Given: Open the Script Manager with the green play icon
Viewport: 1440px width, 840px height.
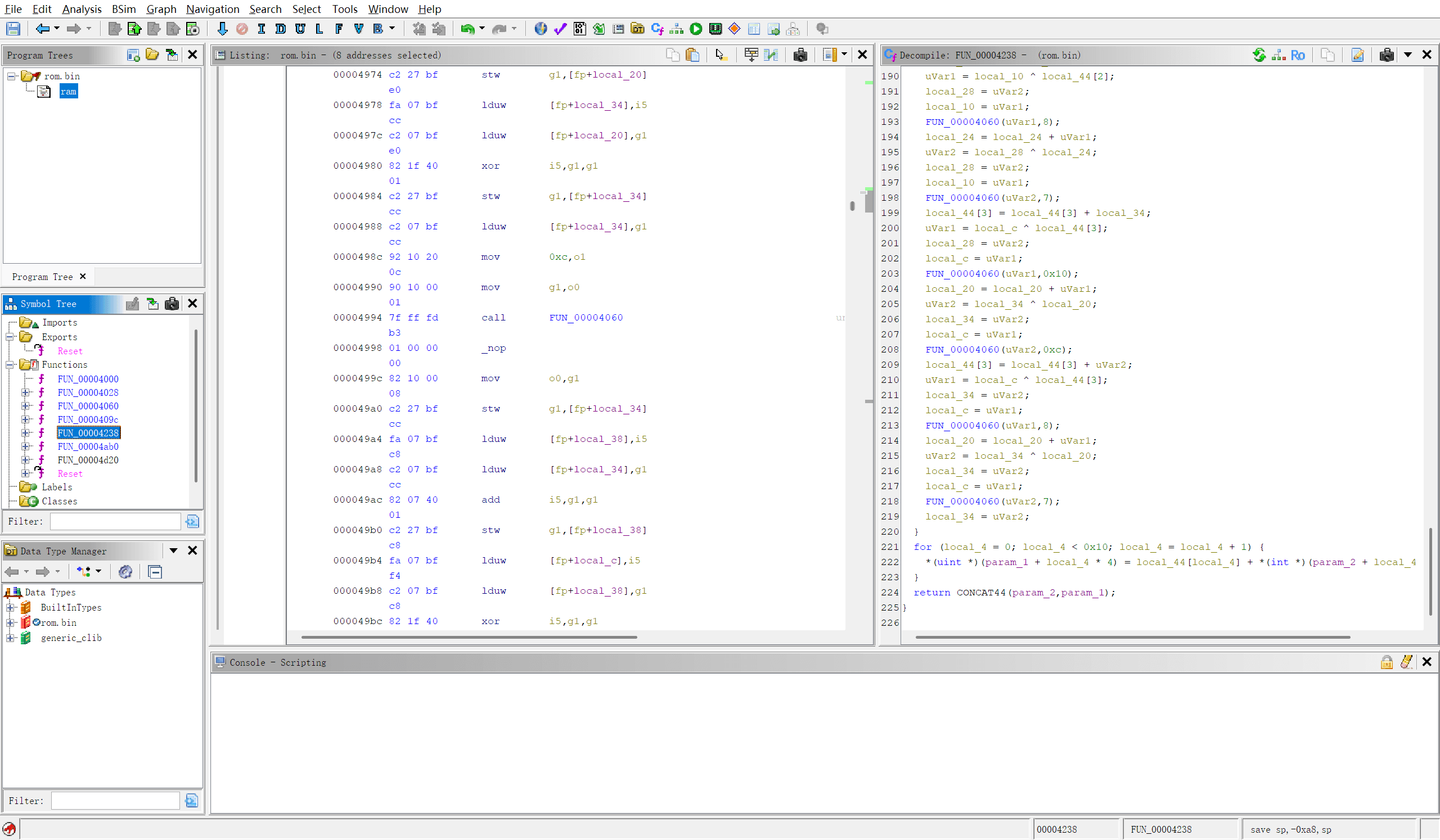Looking at the screenshot, I should pos(695,29).
